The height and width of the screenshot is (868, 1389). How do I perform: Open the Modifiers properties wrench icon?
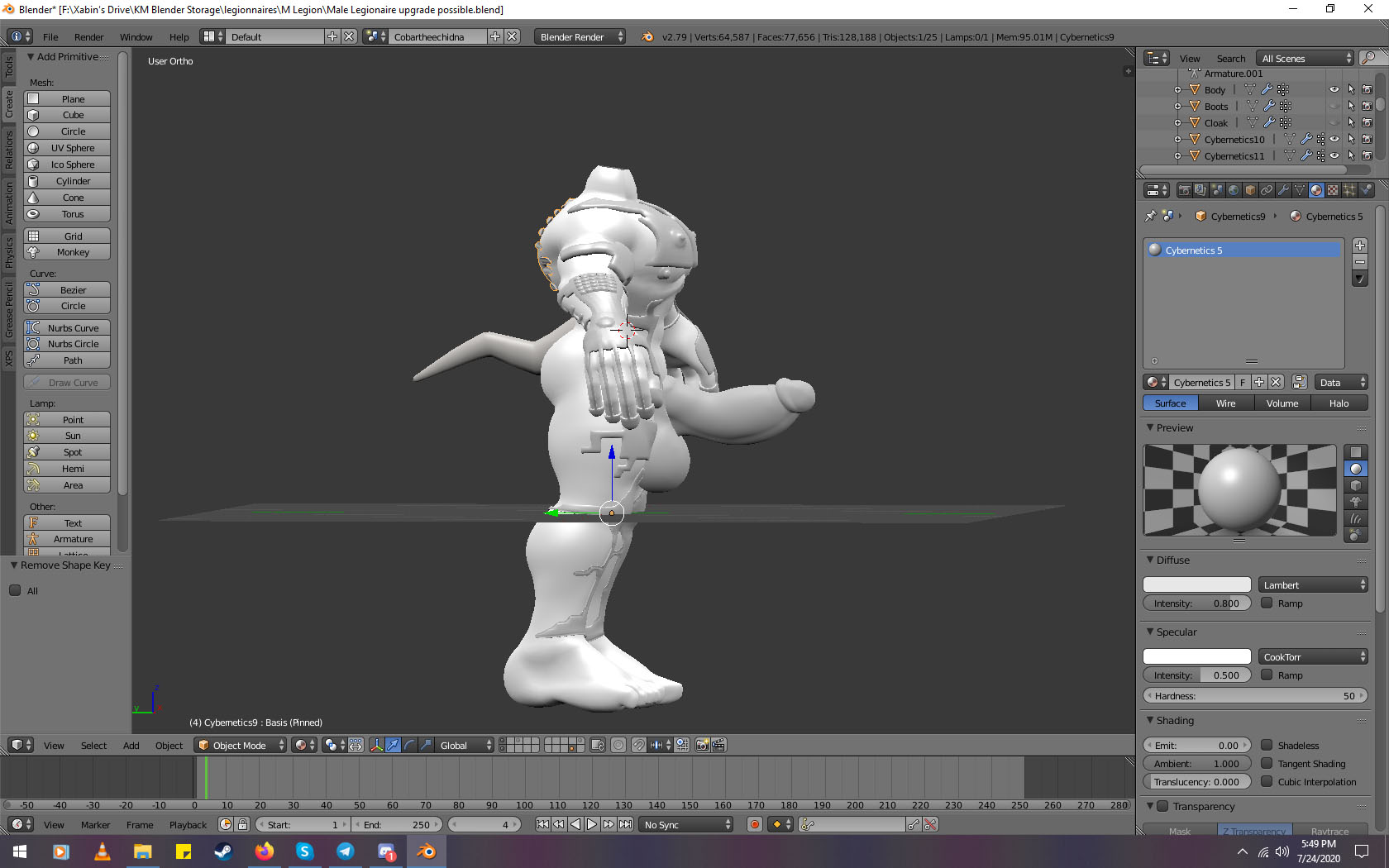1283,190
